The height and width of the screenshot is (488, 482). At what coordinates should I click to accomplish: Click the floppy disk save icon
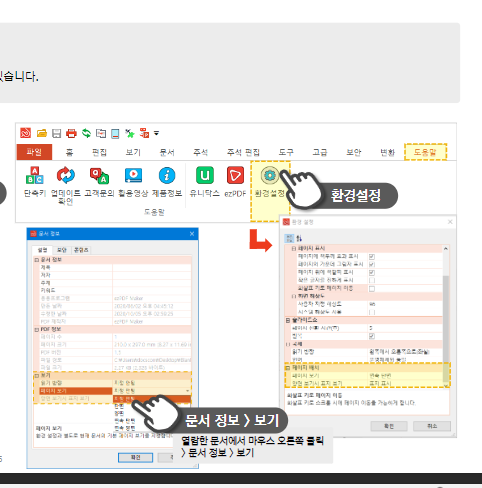click(x=57, y=133)
